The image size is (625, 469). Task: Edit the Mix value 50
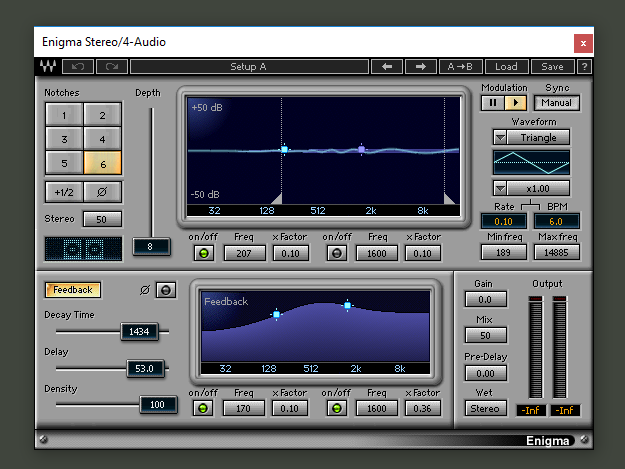(x=485, y=336)
